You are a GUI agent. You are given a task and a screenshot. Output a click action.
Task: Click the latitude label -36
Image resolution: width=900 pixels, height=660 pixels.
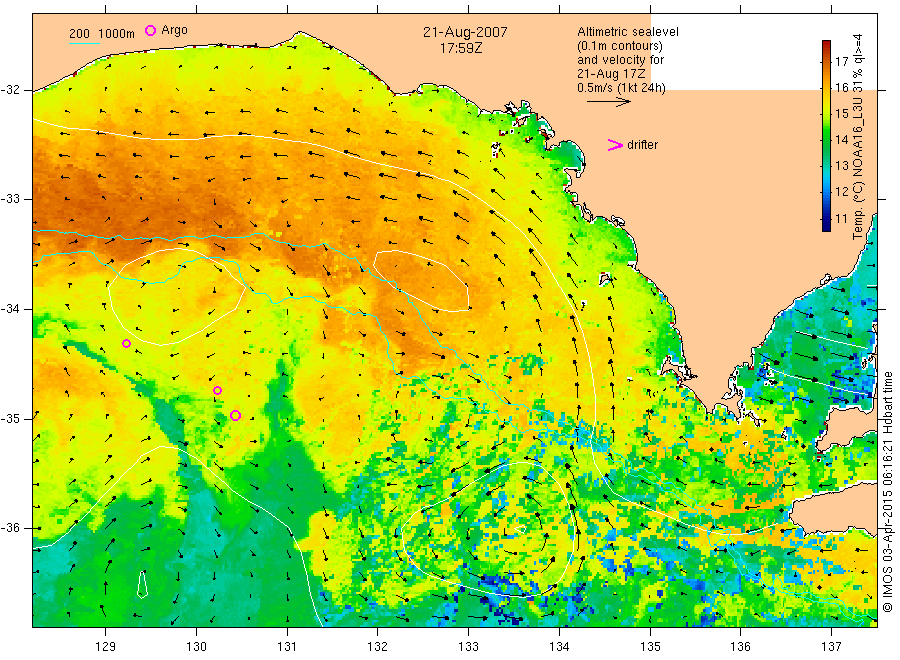click(10, 527)
